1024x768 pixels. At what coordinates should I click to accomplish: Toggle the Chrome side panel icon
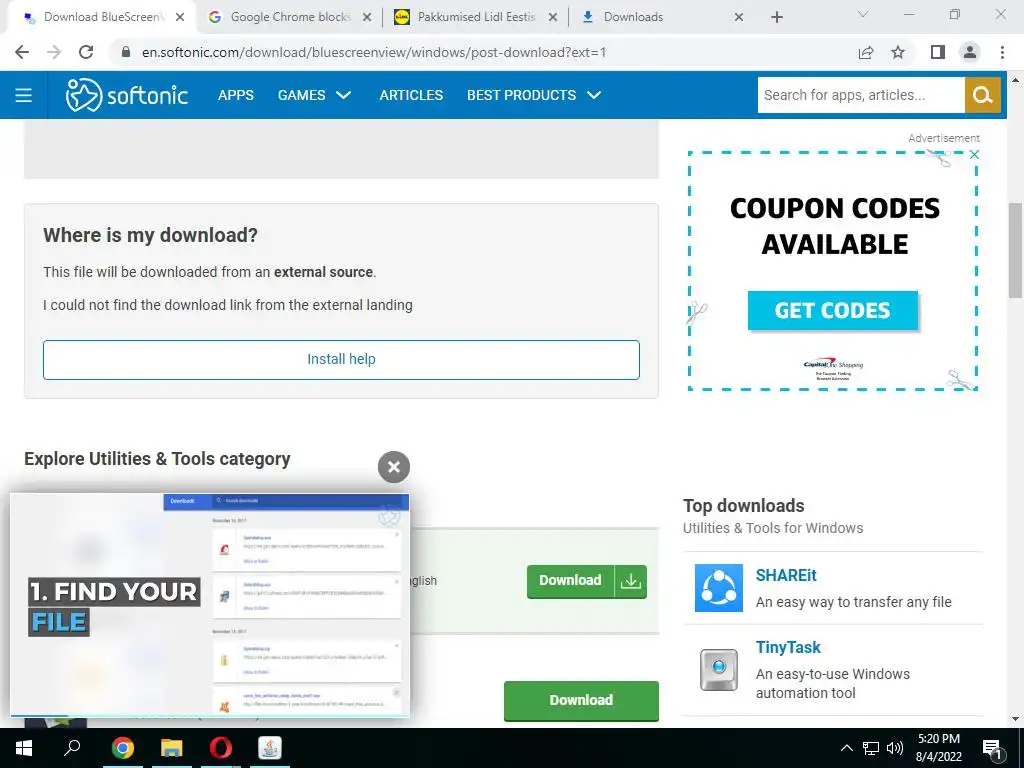938,52
